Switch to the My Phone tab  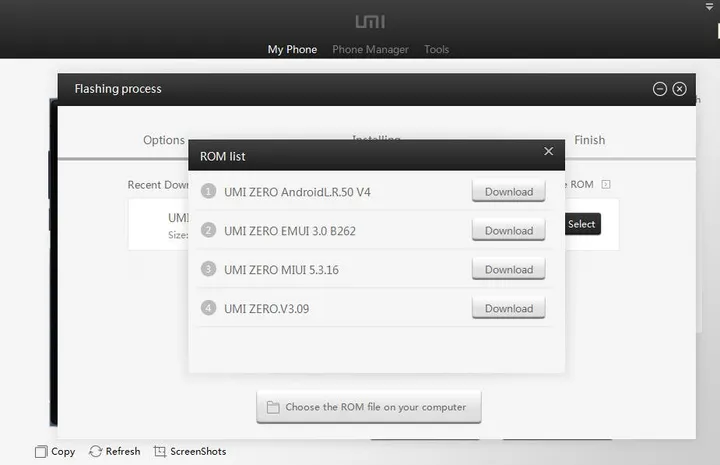(x=292, y=49)
